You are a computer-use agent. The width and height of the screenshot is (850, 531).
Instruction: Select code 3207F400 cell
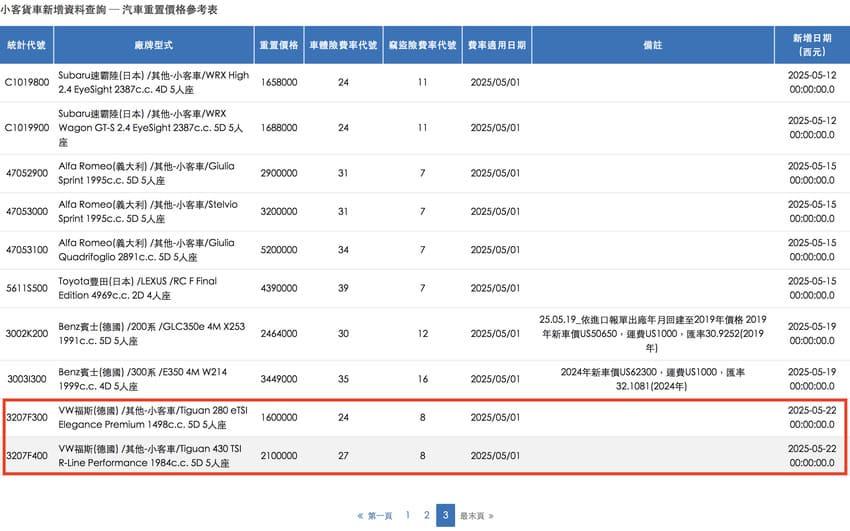27,456
